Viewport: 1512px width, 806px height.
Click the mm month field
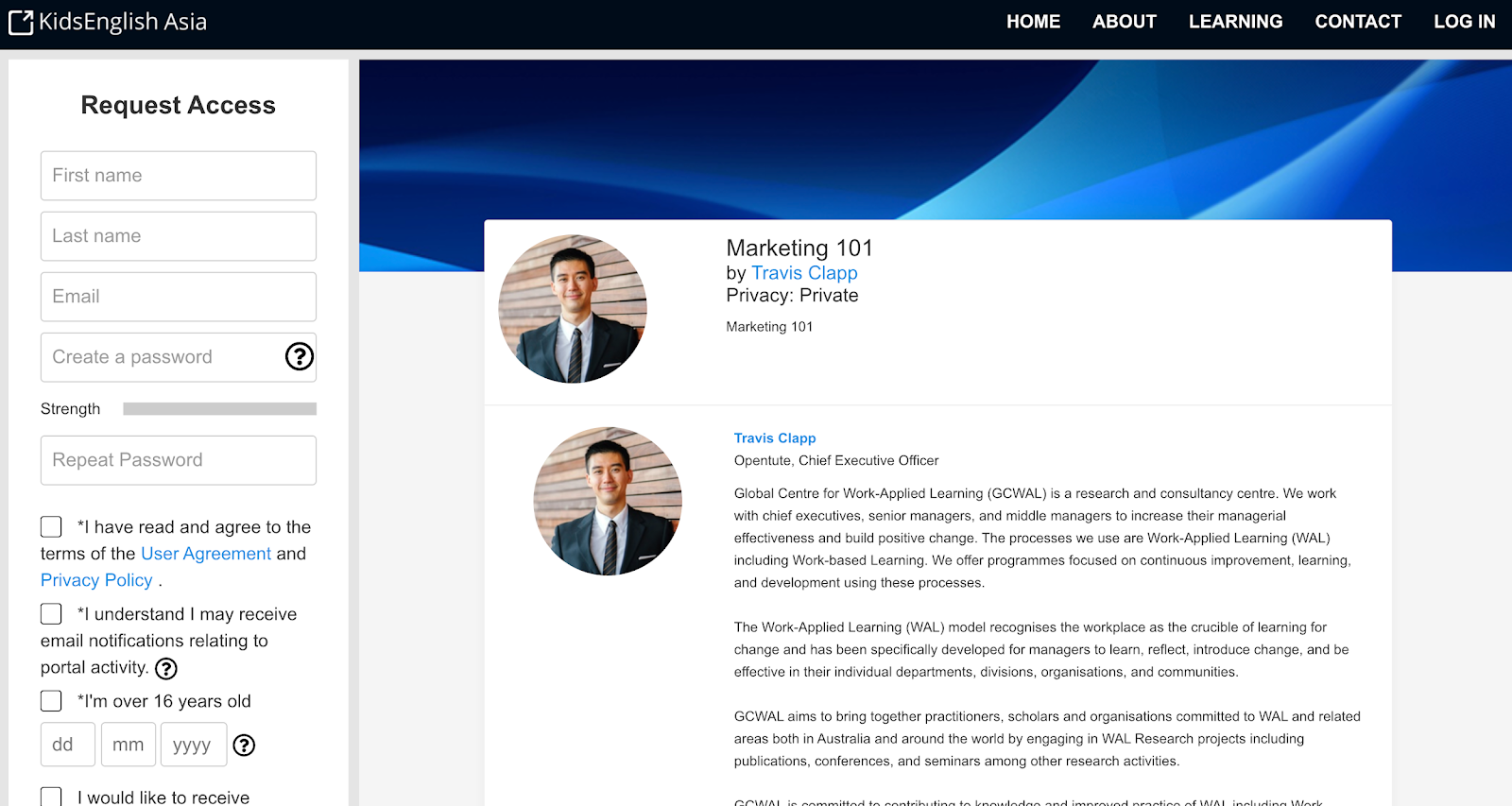(x=129, y=745)
